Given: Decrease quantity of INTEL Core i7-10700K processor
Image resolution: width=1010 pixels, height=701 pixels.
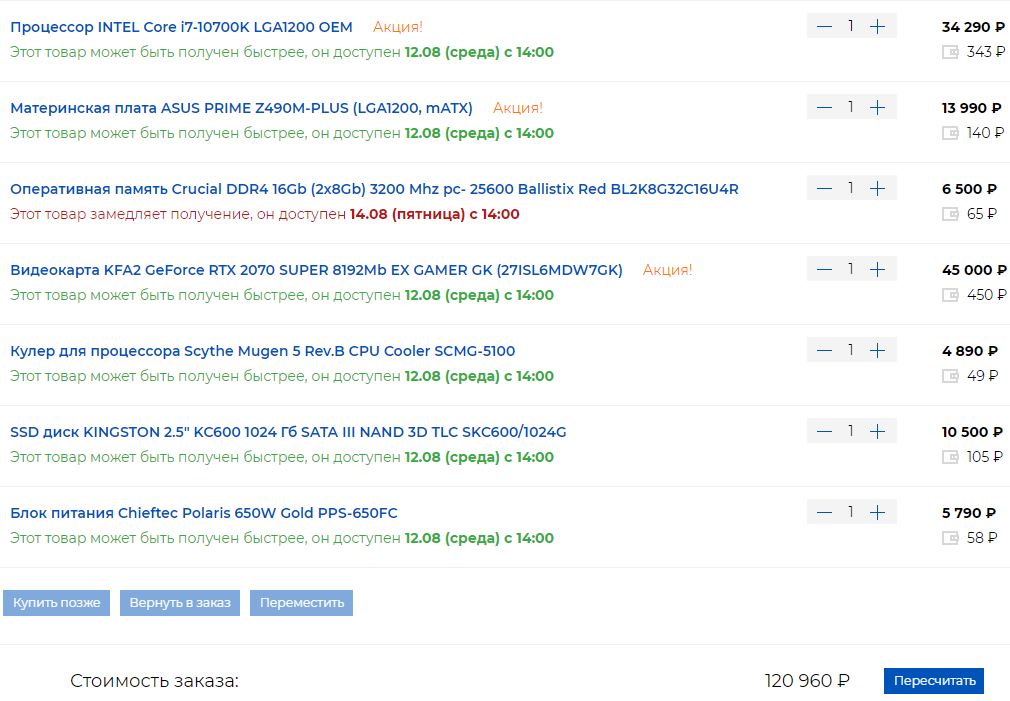Looking at the screenshot, I should [824, 26].
